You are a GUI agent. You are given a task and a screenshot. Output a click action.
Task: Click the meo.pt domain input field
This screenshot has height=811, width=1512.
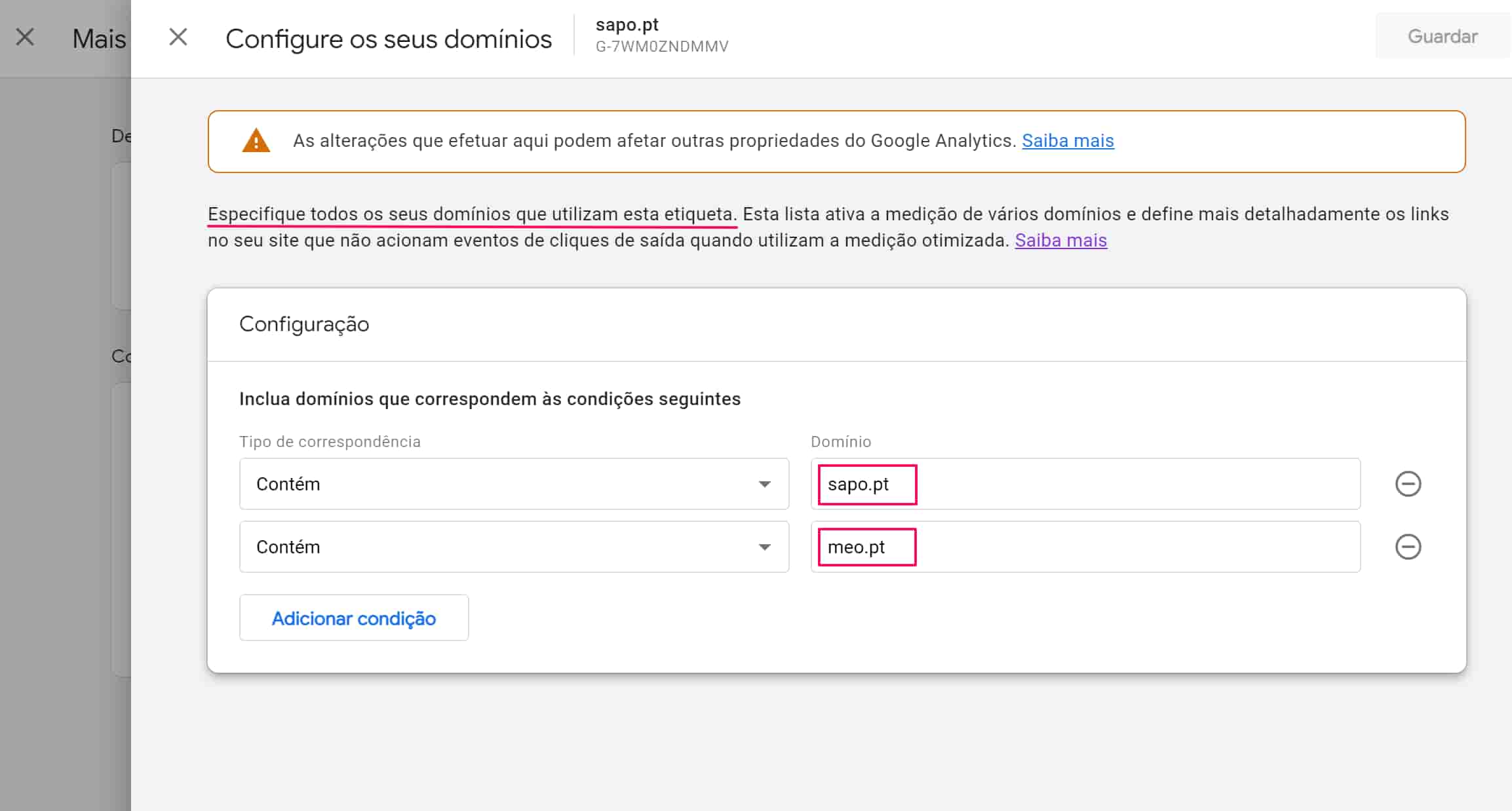(1085, 547)
